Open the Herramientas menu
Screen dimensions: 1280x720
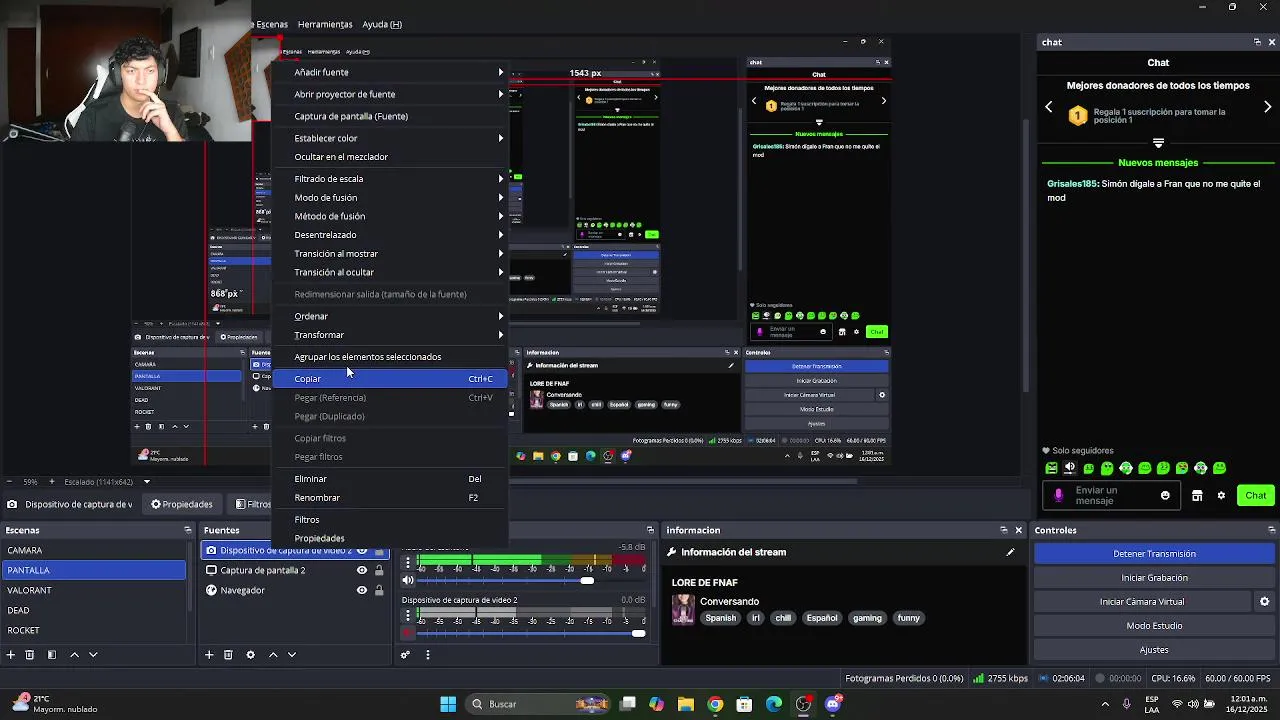[x=325, y=24]
